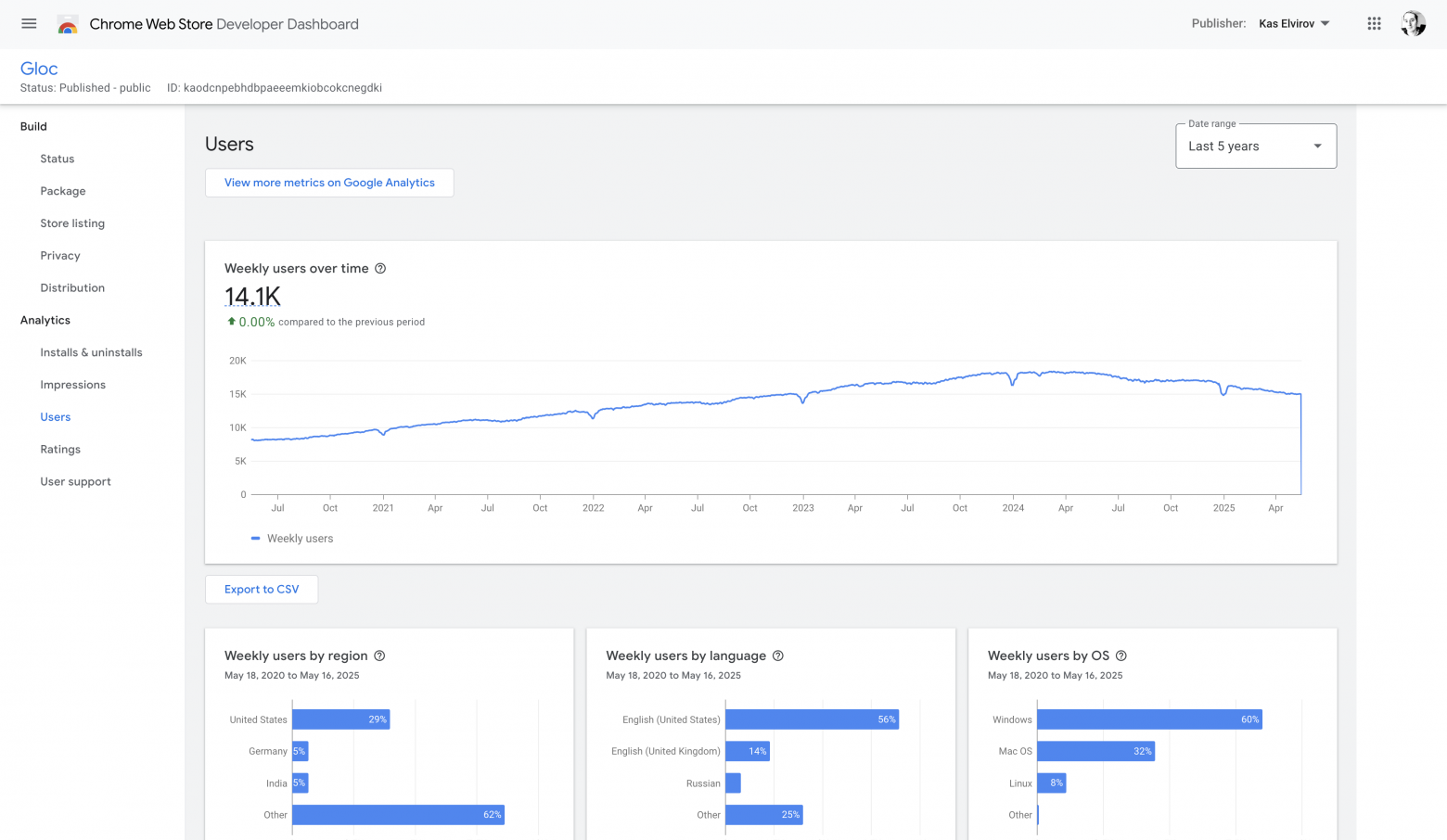Open help for Weekly users by OS
The width and height of the screenshot is (1447, 840).
(1120, 655)
